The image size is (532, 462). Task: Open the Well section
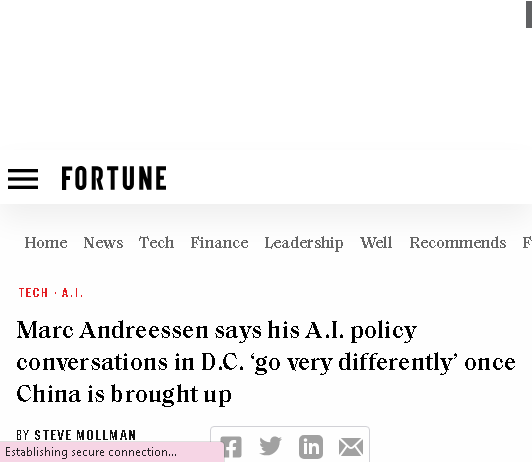click(376, 243)
